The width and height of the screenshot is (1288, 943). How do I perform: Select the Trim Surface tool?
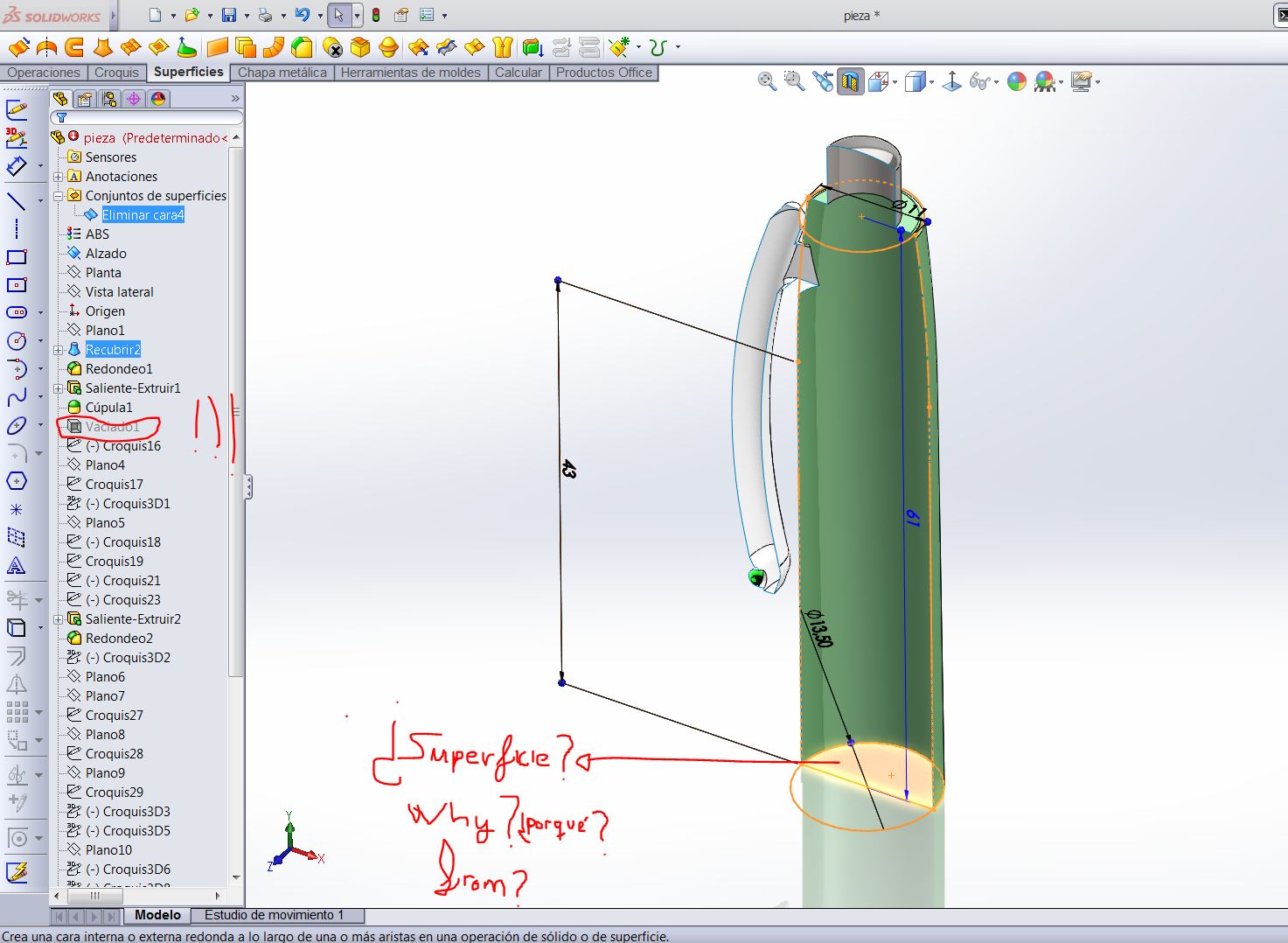tap(447, 46)
